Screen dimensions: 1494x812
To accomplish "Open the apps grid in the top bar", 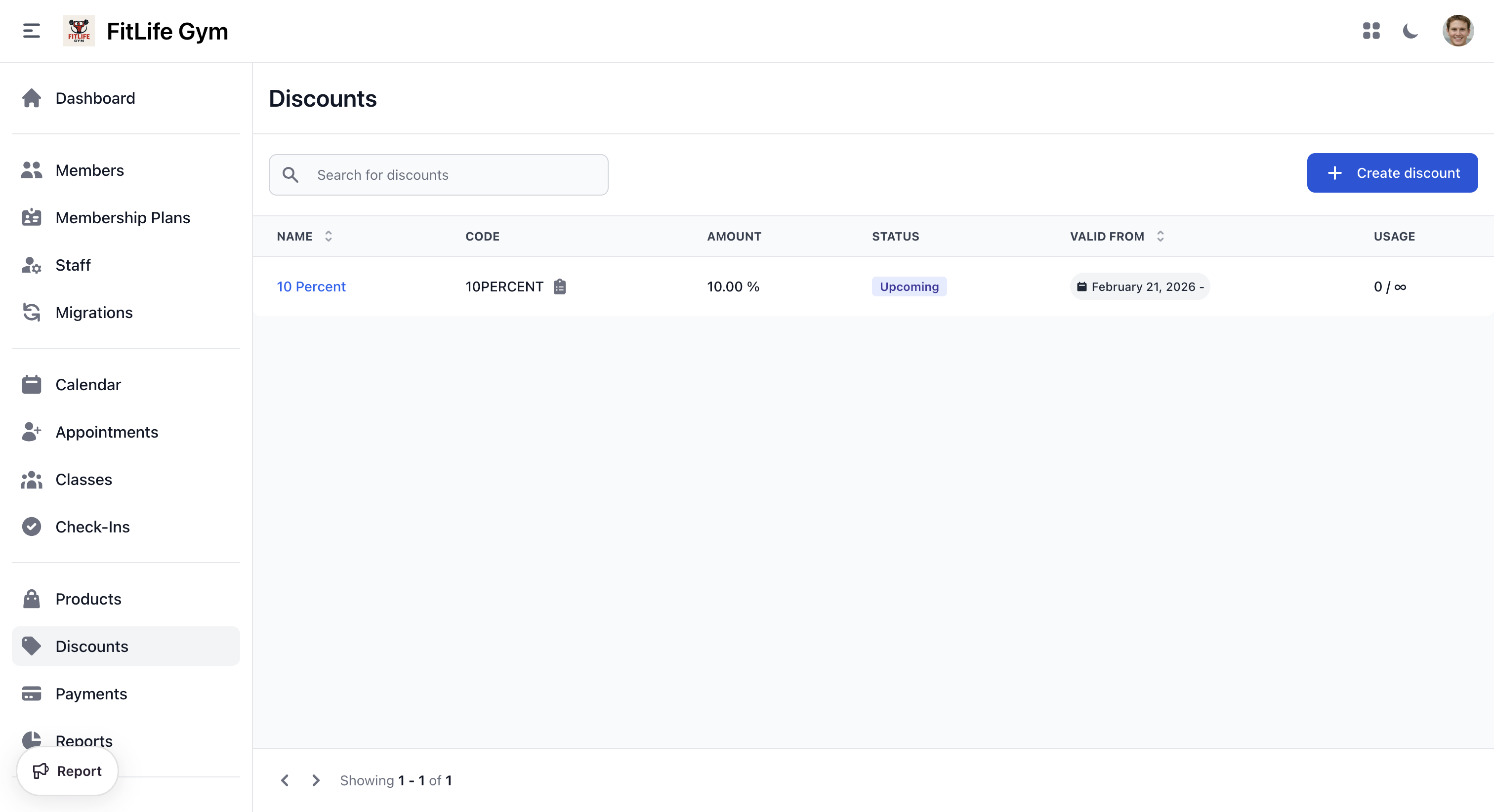I will click(1371, 31).
